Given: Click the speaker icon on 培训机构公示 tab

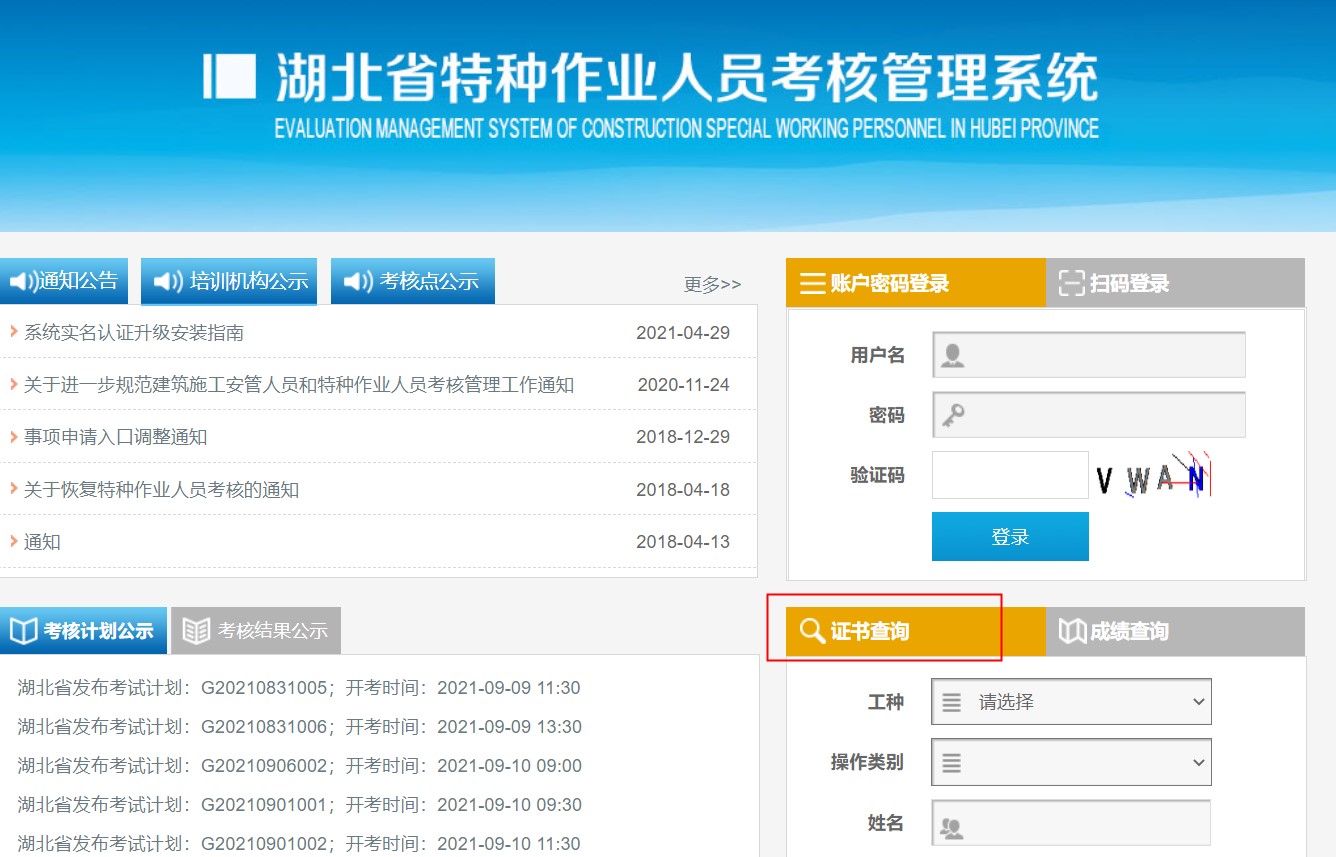Looking at the screenshot, I should click(167, 281).
